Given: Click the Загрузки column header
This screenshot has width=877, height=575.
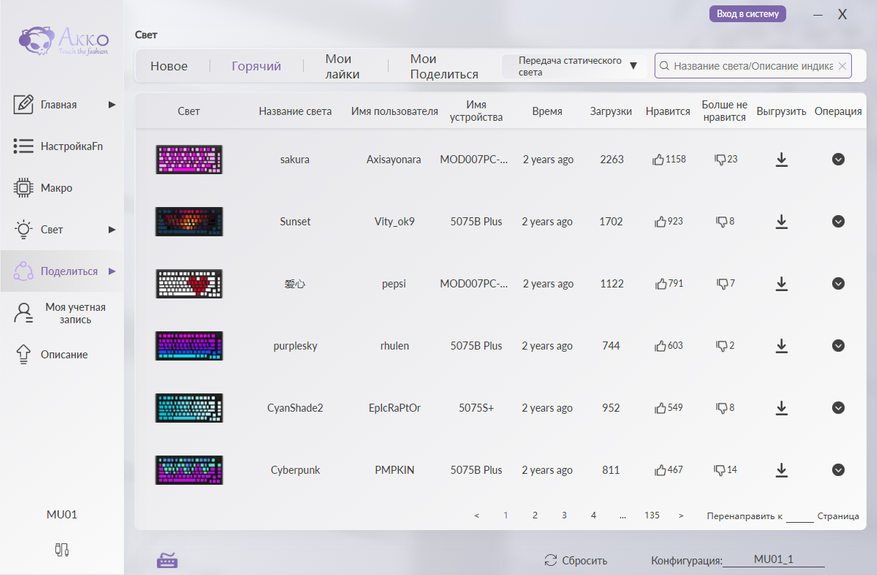Looking at the screenshot, I should pos(611,111).
